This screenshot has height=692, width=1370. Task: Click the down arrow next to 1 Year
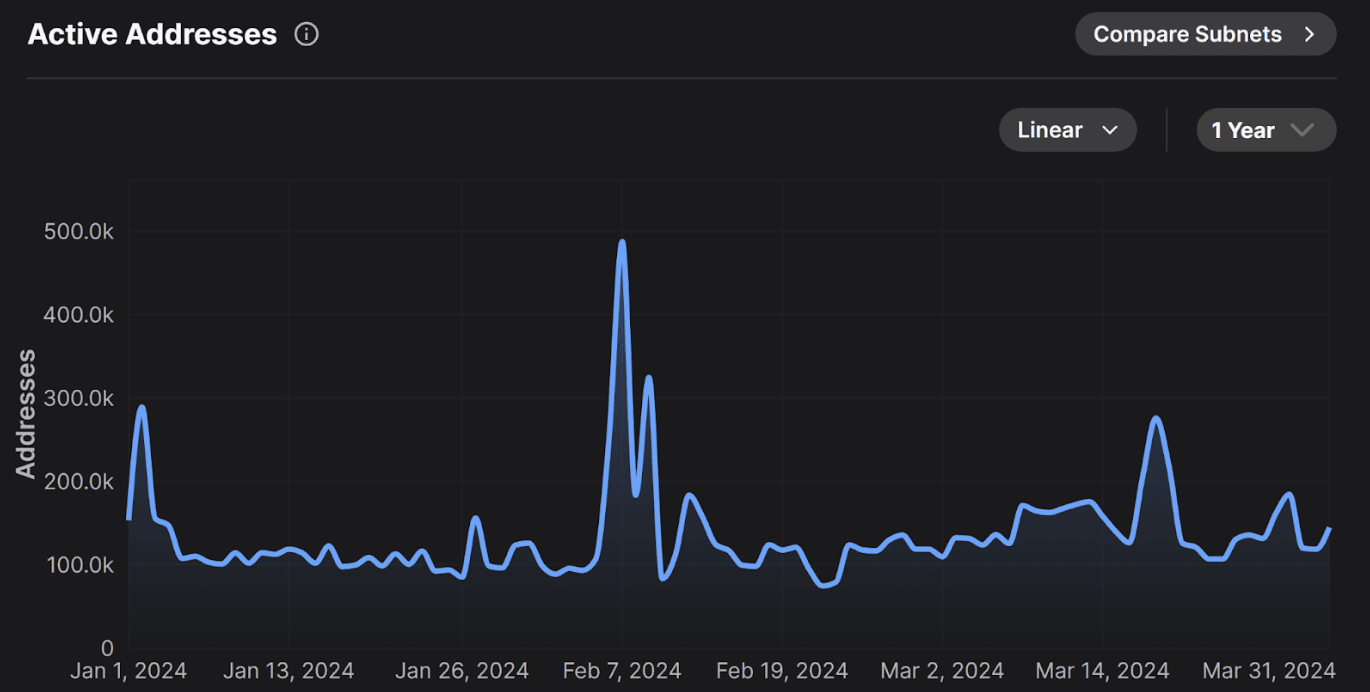click(x=1302, y=130)
